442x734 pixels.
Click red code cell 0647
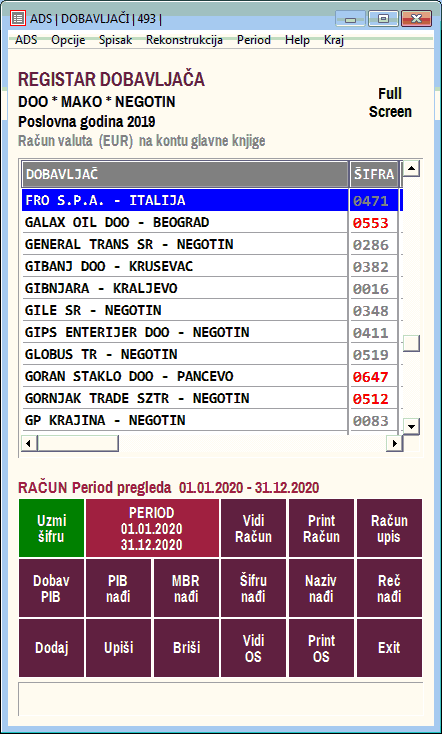click(374, 376)
